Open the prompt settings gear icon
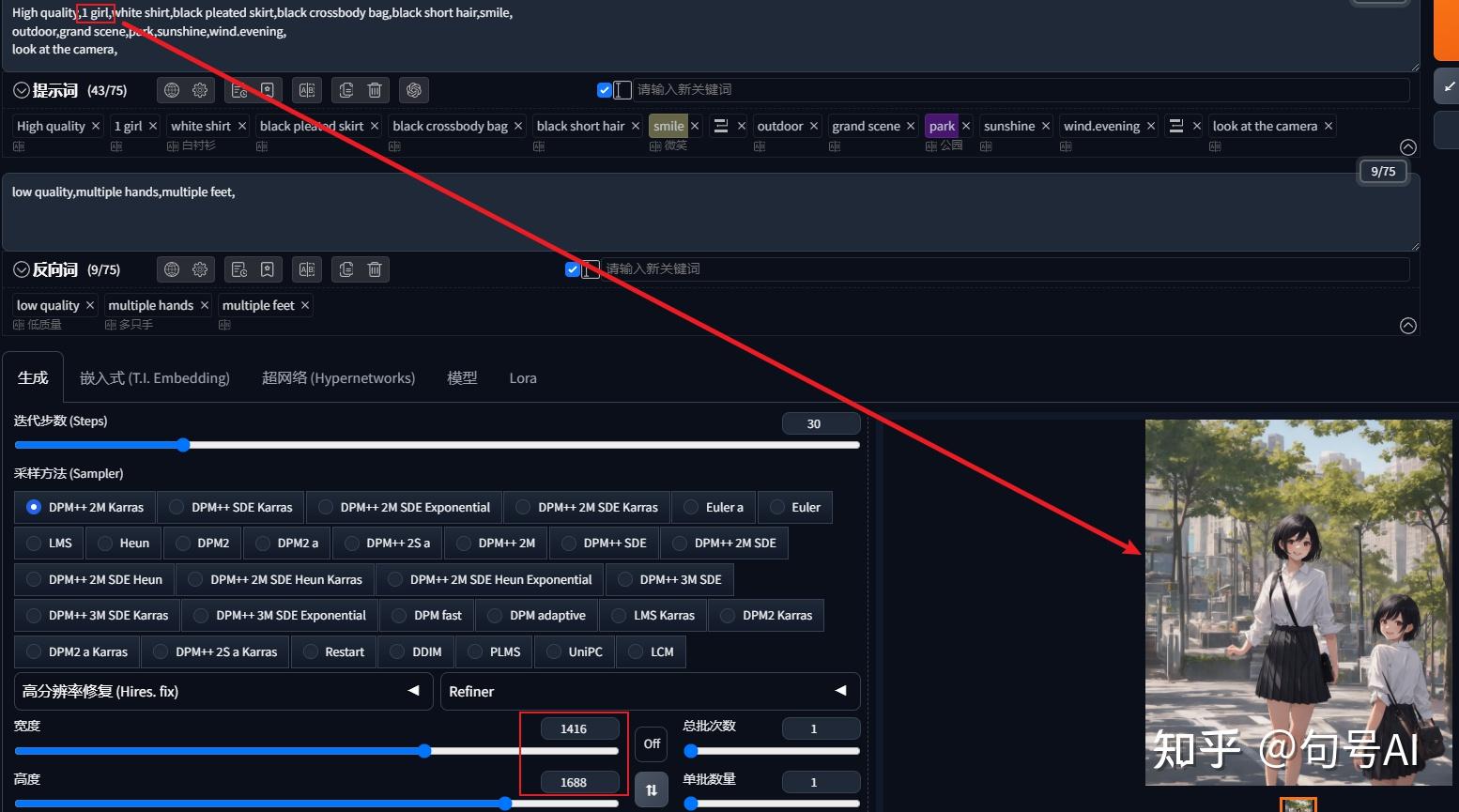The width and height of the screenshot is (1459, 812). [199, 89]
